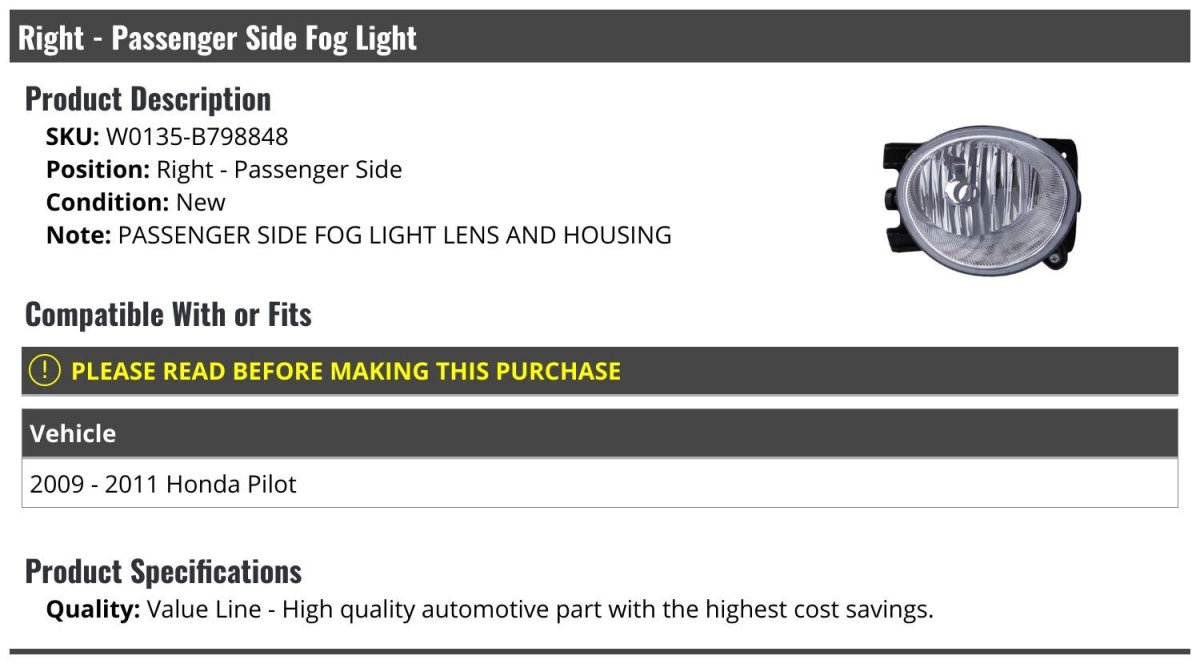
Task: Click the Right - Passenger Side position value
Action: 279,170
